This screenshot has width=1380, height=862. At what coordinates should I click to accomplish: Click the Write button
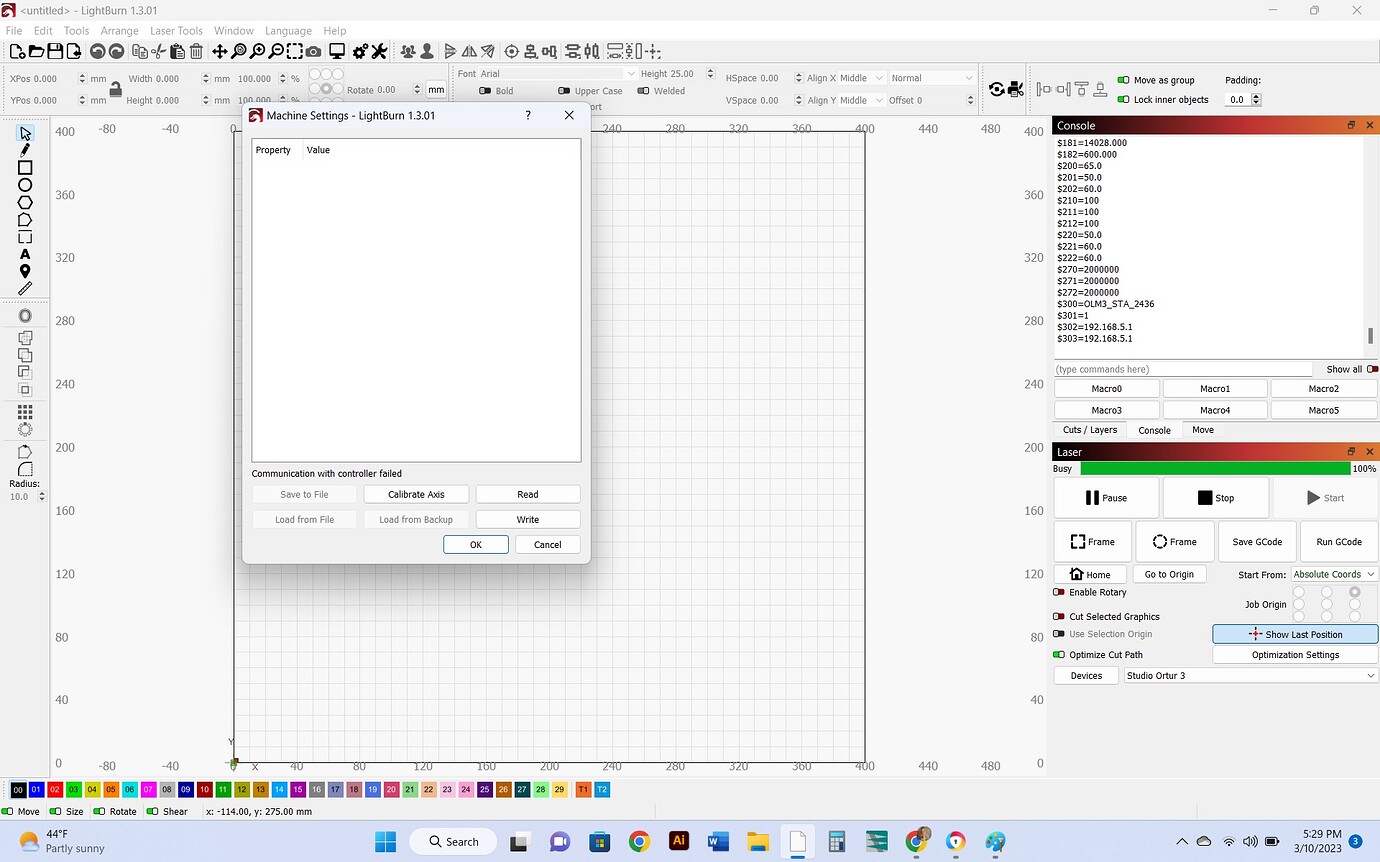coord(528,519)
